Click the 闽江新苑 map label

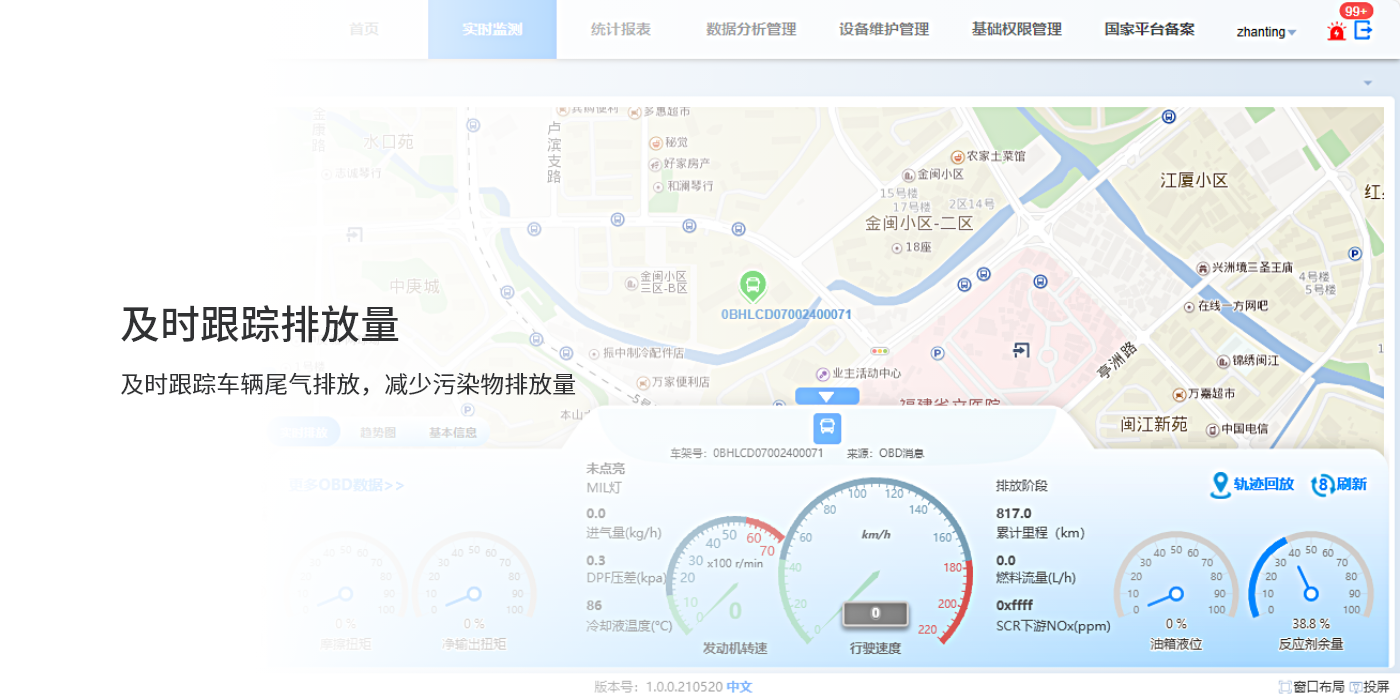click(1154, 424)
